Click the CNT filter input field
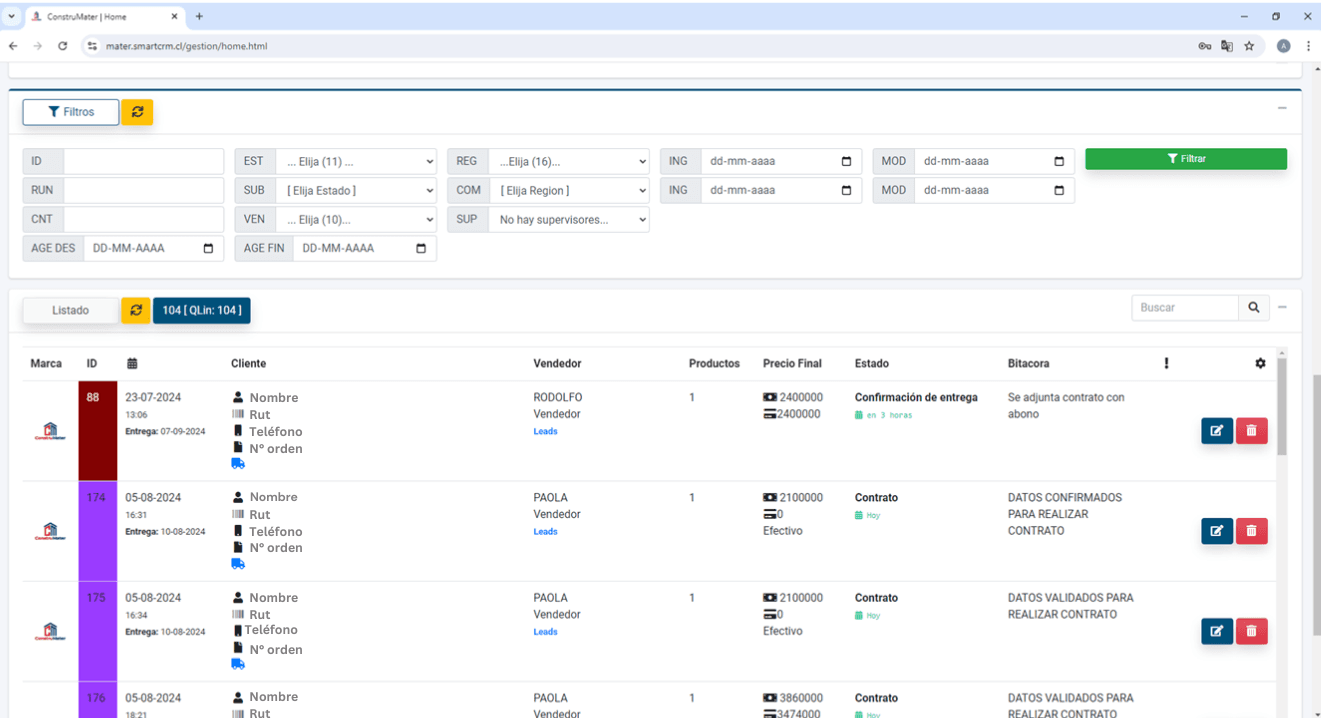The image size is (1321, 718). (x=143, y=219)
